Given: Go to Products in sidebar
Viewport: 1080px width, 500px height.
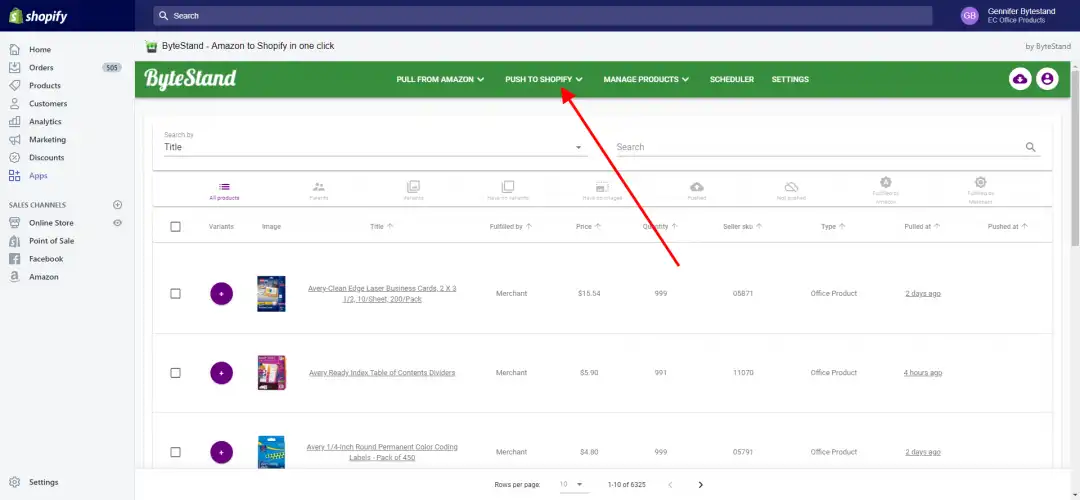Looking at the screenshot, I should click(45, 85).
